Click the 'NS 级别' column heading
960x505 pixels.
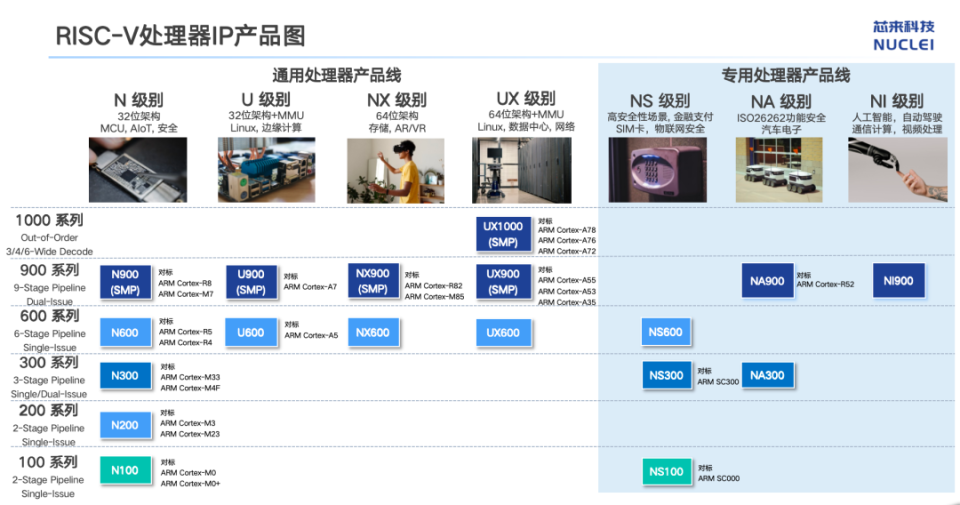tap(660, 100)
